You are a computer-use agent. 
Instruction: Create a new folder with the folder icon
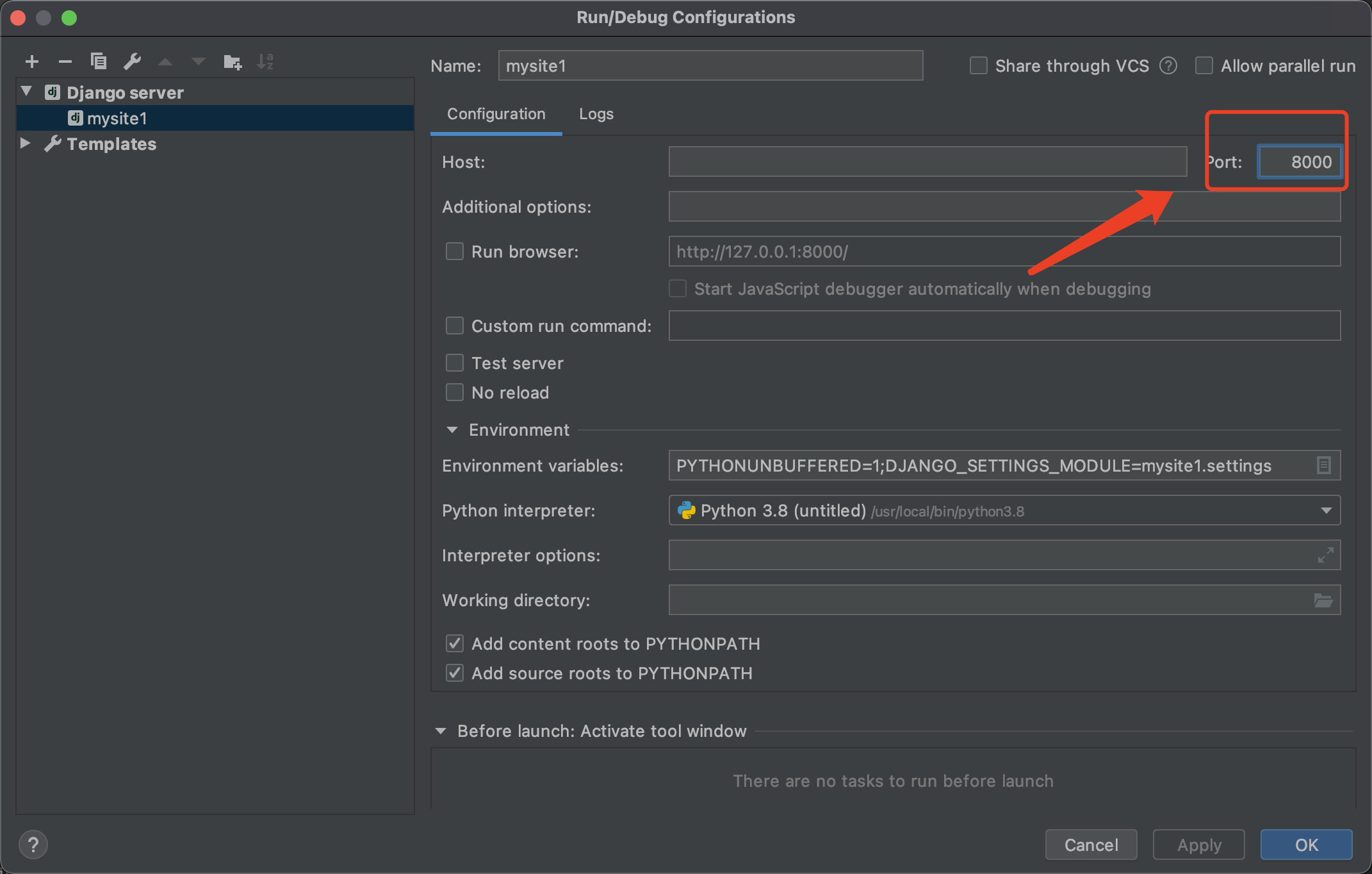pyautogui.click(x=232, y=62)
